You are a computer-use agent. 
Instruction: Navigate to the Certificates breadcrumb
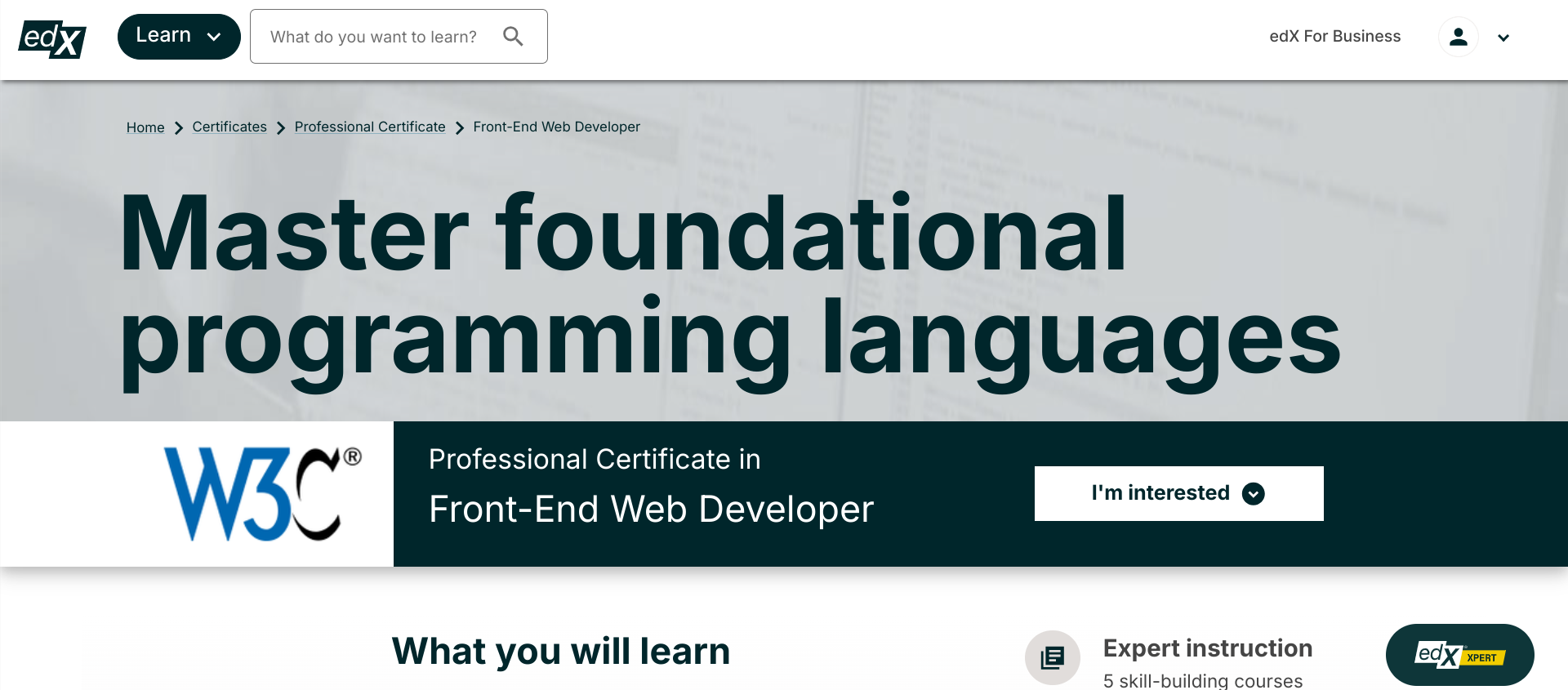(x=229, y=127)
